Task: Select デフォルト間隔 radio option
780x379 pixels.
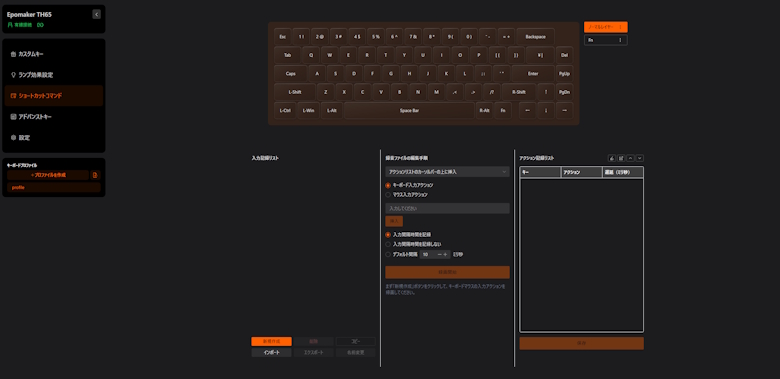Action: pyautogui.click(x=388, y=254)
